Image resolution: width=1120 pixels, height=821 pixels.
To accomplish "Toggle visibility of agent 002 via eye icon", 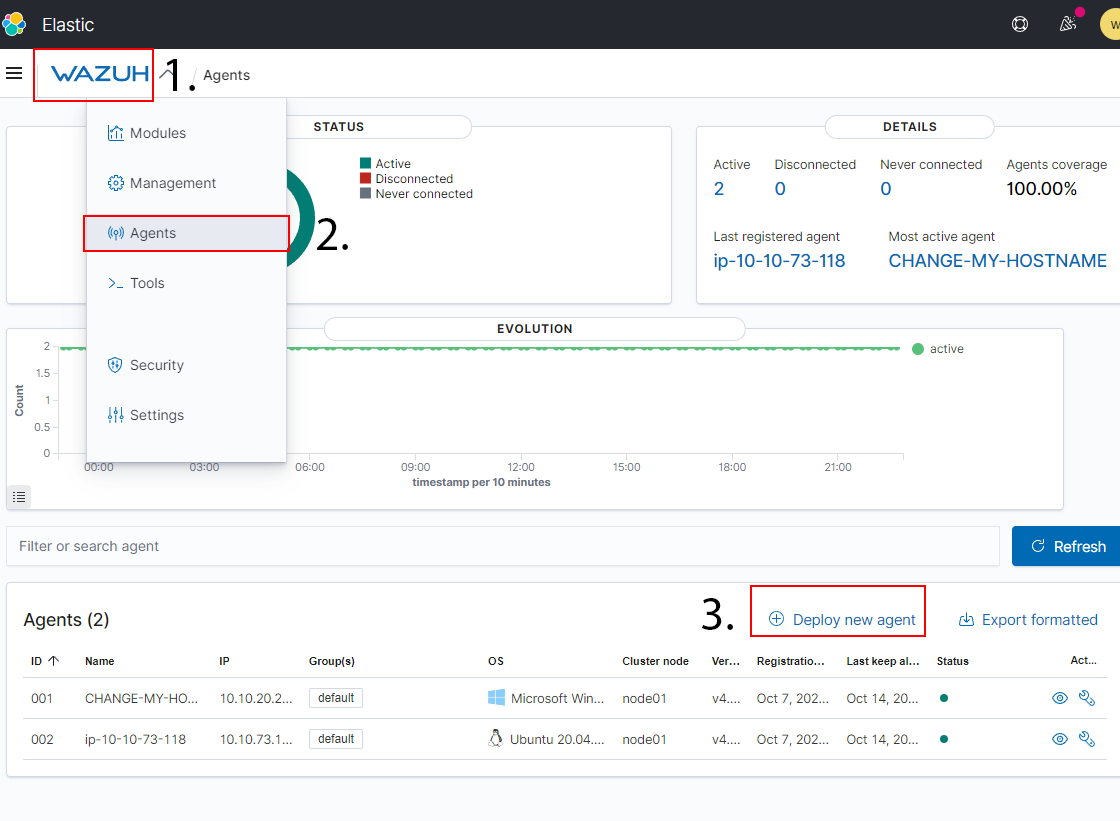I will point(1059,739).
